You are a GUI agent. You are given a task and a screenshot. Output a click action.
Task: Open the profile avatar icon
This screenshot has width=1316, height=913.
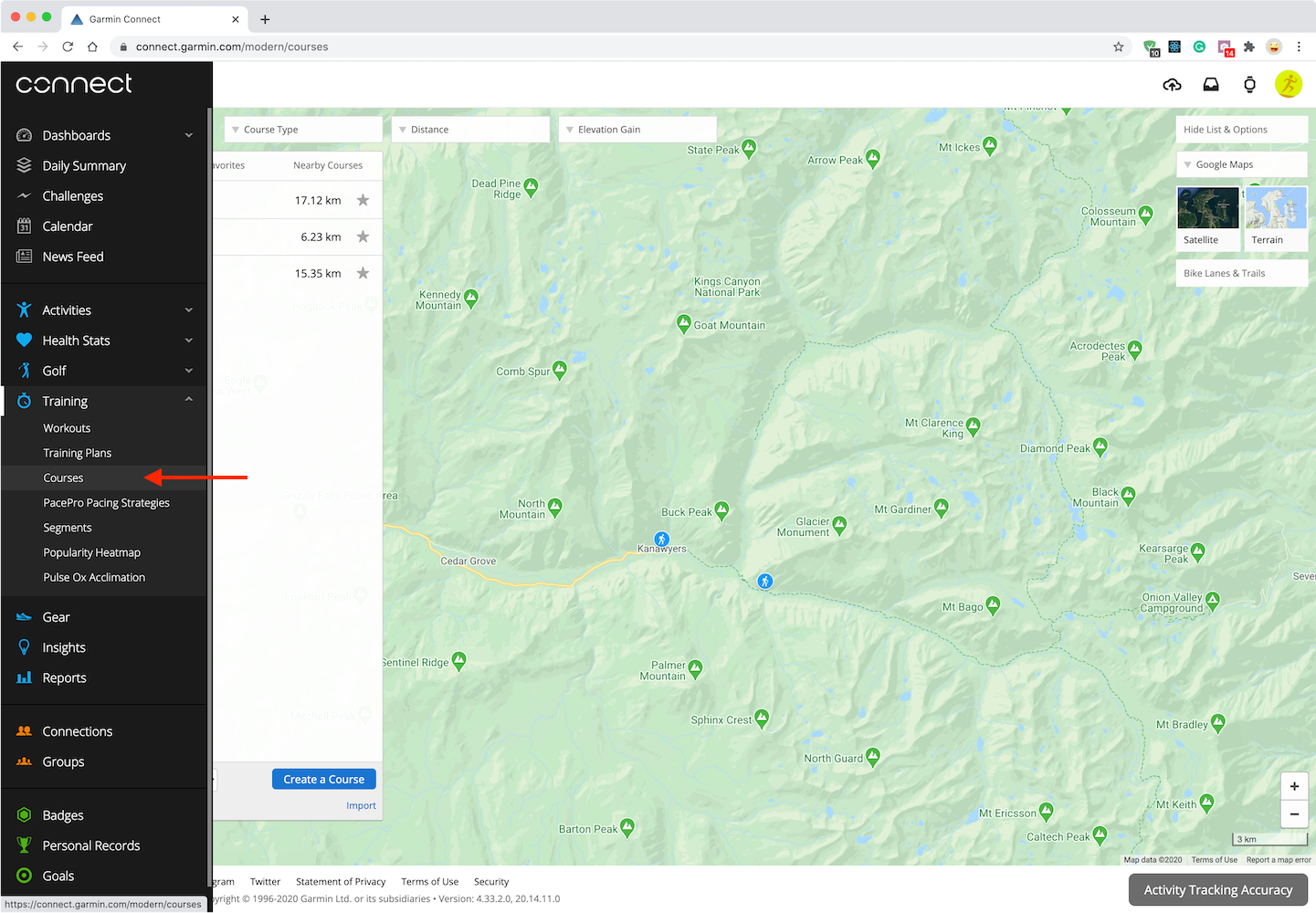(1288, 84)
